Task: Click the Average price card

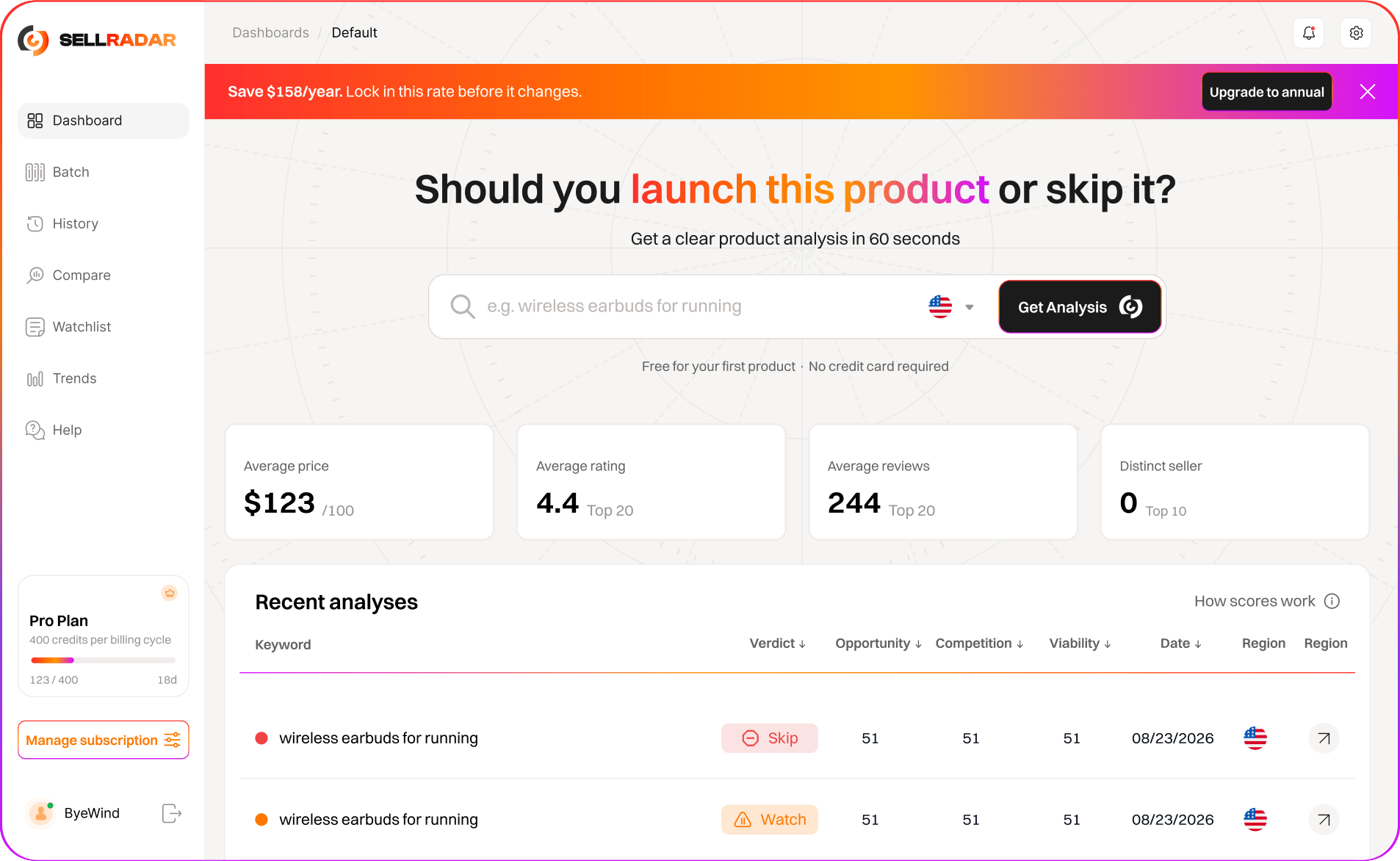Action: click(359, 482)
